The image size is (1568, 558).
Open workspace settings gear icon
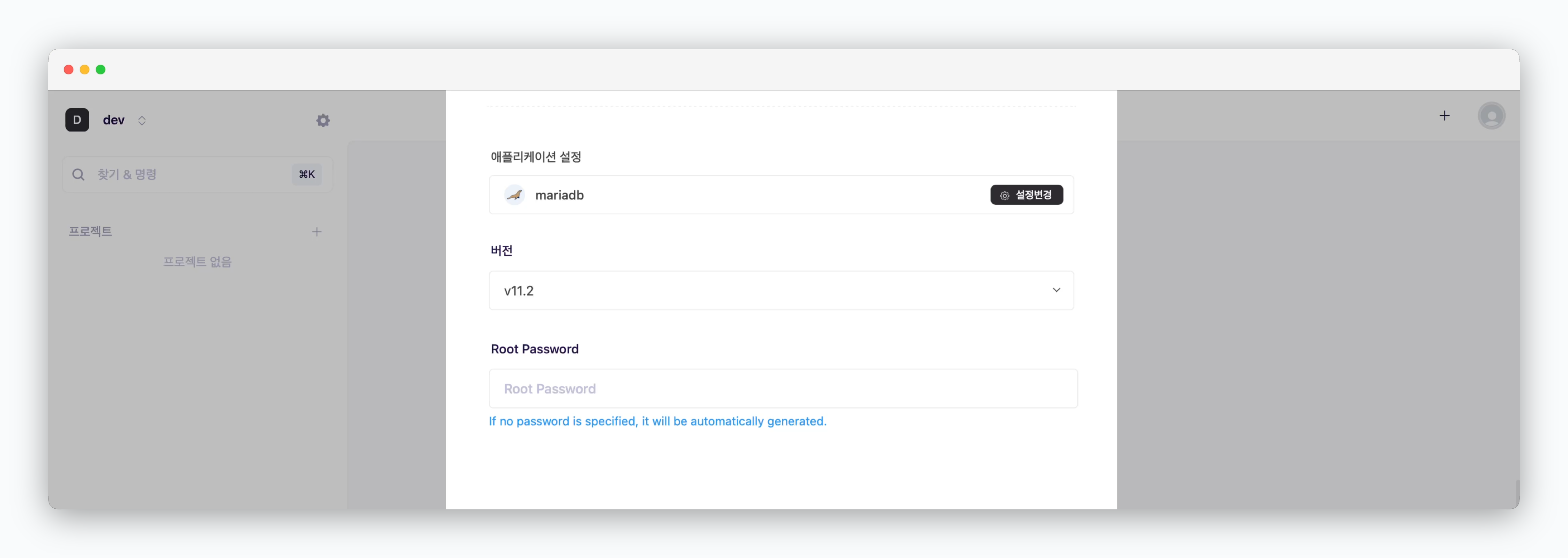pyautogui.click(x=323, y=120)
